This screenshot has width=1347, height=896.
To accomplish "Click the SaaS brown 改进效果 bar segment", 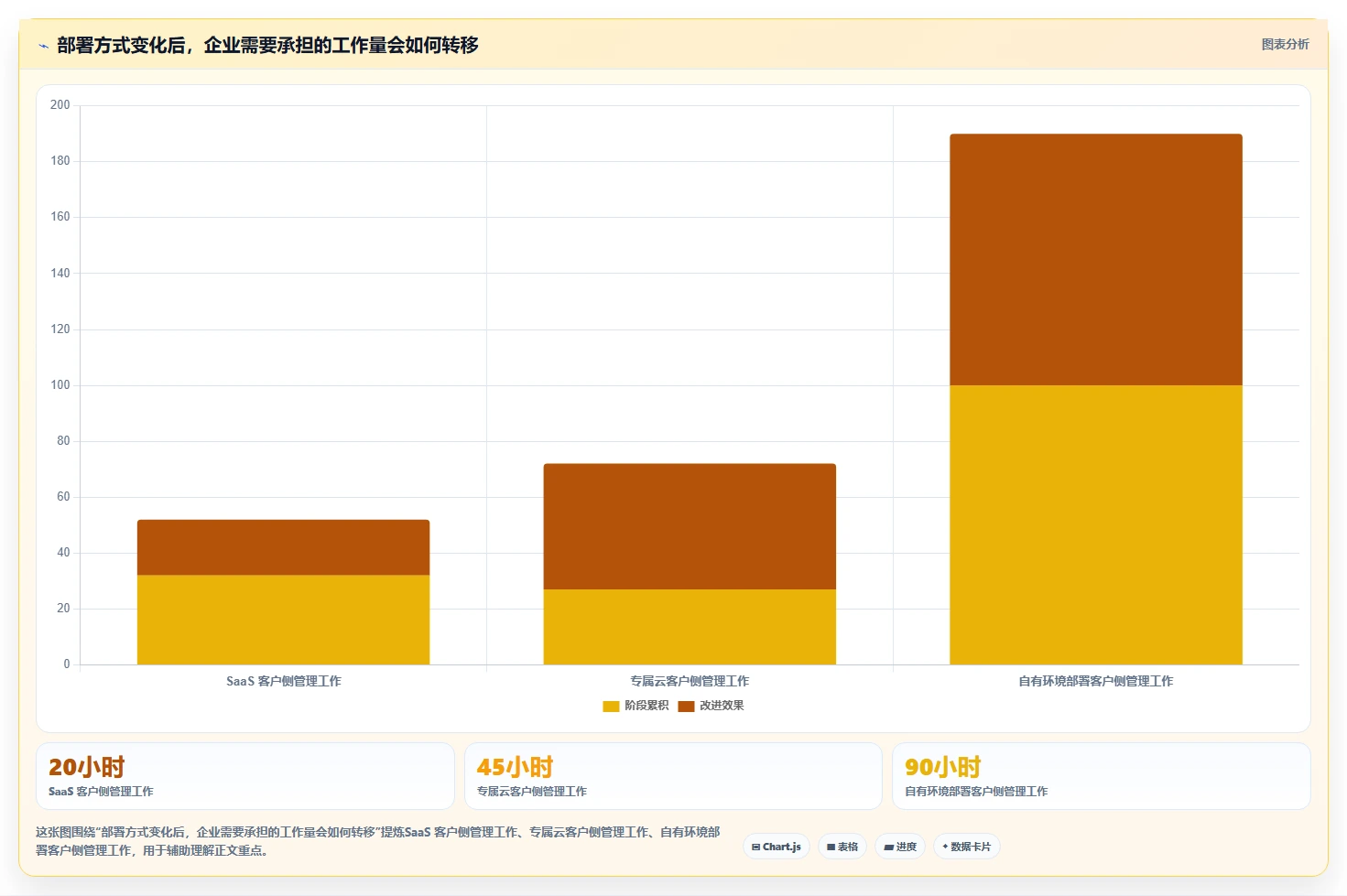I will click(x=283, y=547).
